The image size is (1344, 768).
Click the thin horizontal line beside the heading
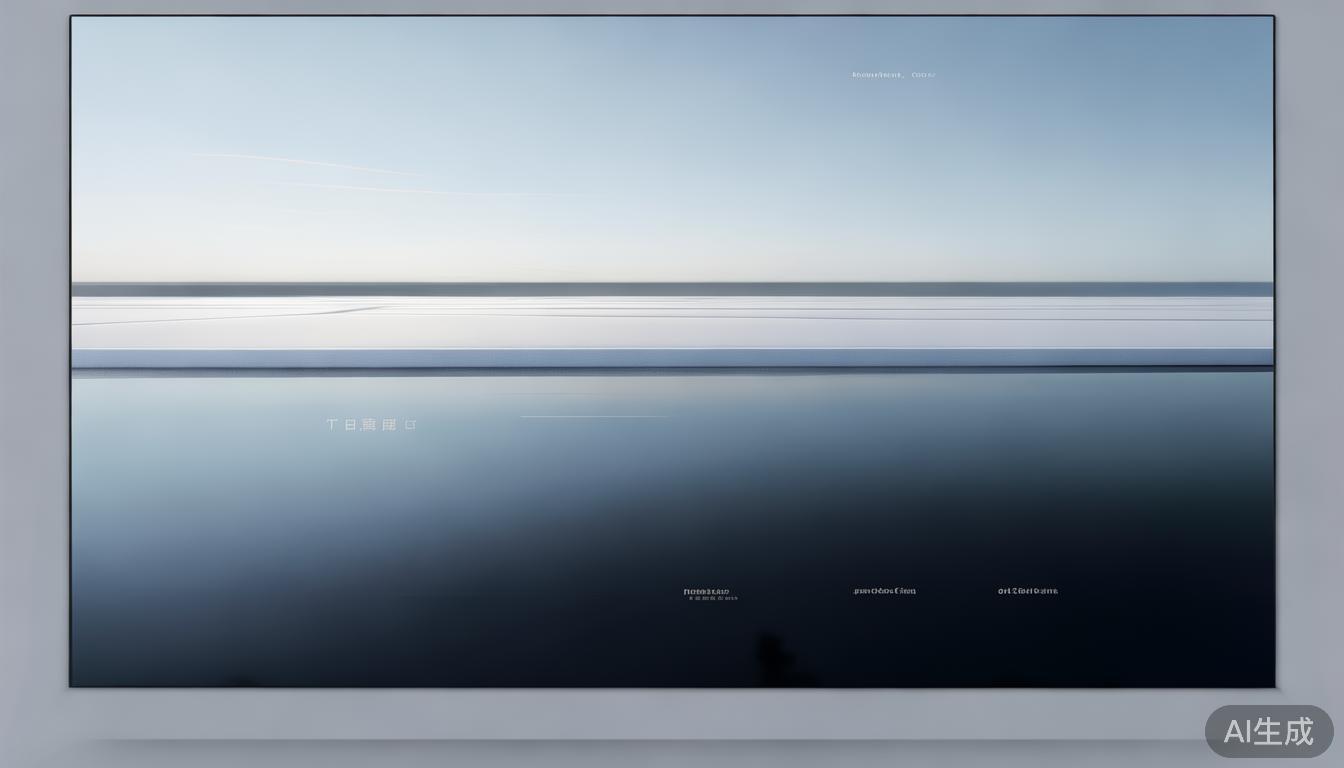594,416
